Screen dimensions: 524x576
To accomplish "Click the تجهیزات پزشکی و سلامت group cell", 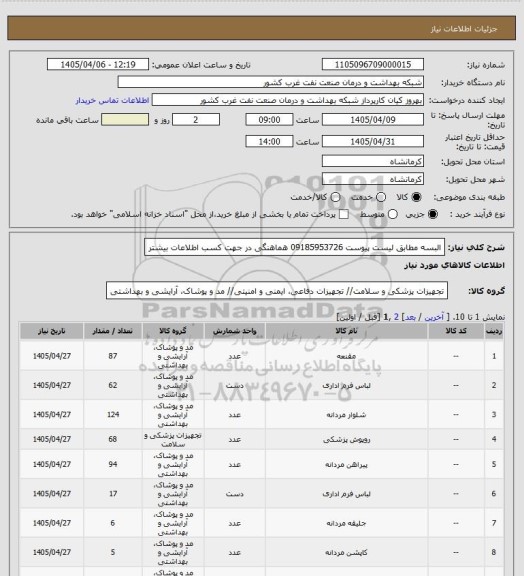I will point(173,439).
